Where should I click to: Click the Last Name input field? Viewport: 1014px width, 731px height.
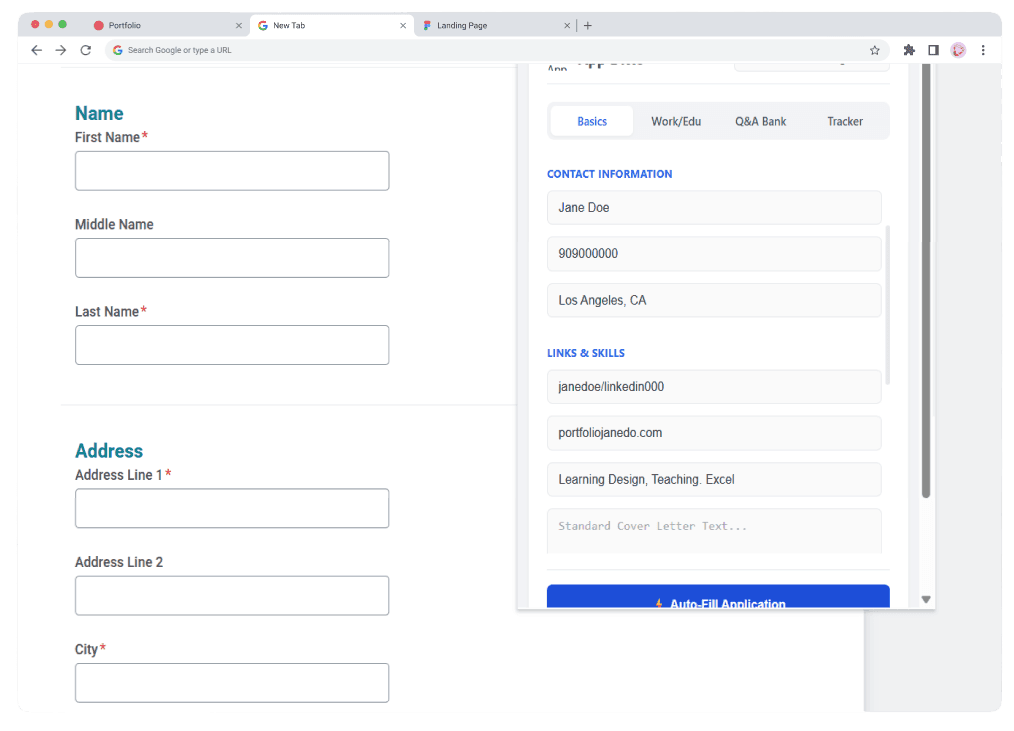click(x=232, y=345)
